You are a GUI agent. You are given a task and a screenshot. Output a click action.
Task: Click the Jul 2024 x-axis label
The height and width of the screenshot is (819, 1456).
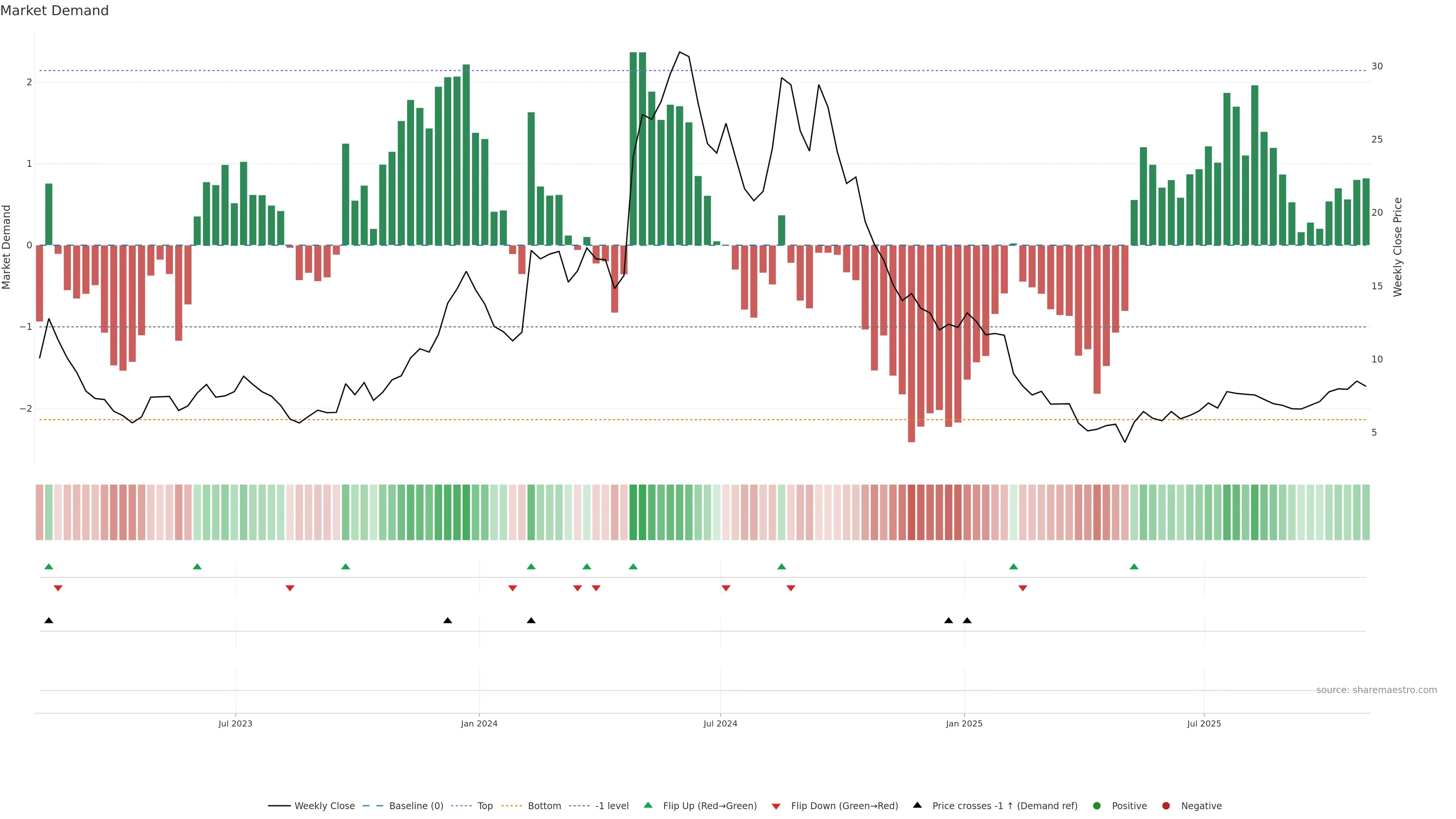(x=720, y=723)
